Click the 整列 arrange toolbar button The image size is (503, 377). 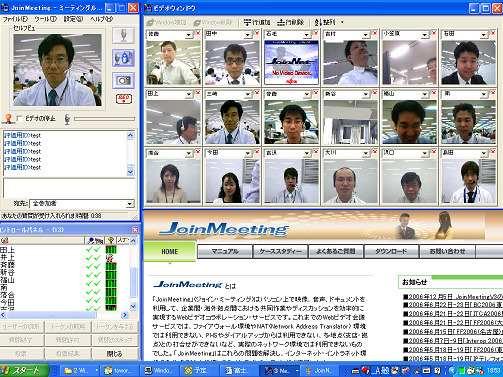pyautogui.click(x=325, y=22)
